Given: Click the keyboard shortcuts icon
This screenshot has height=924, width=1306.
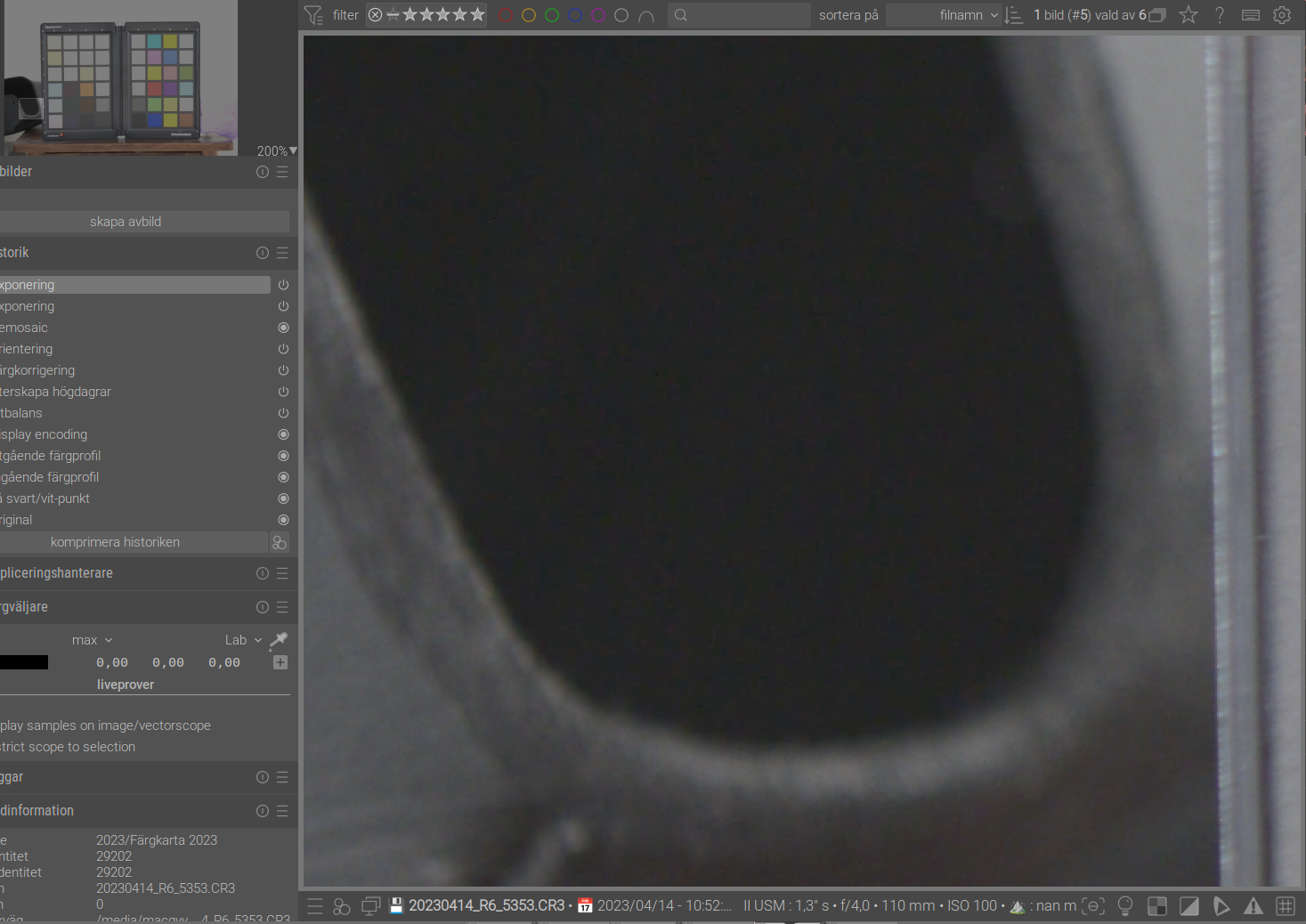Looking at the screenshot, I should click(1251, 15).
